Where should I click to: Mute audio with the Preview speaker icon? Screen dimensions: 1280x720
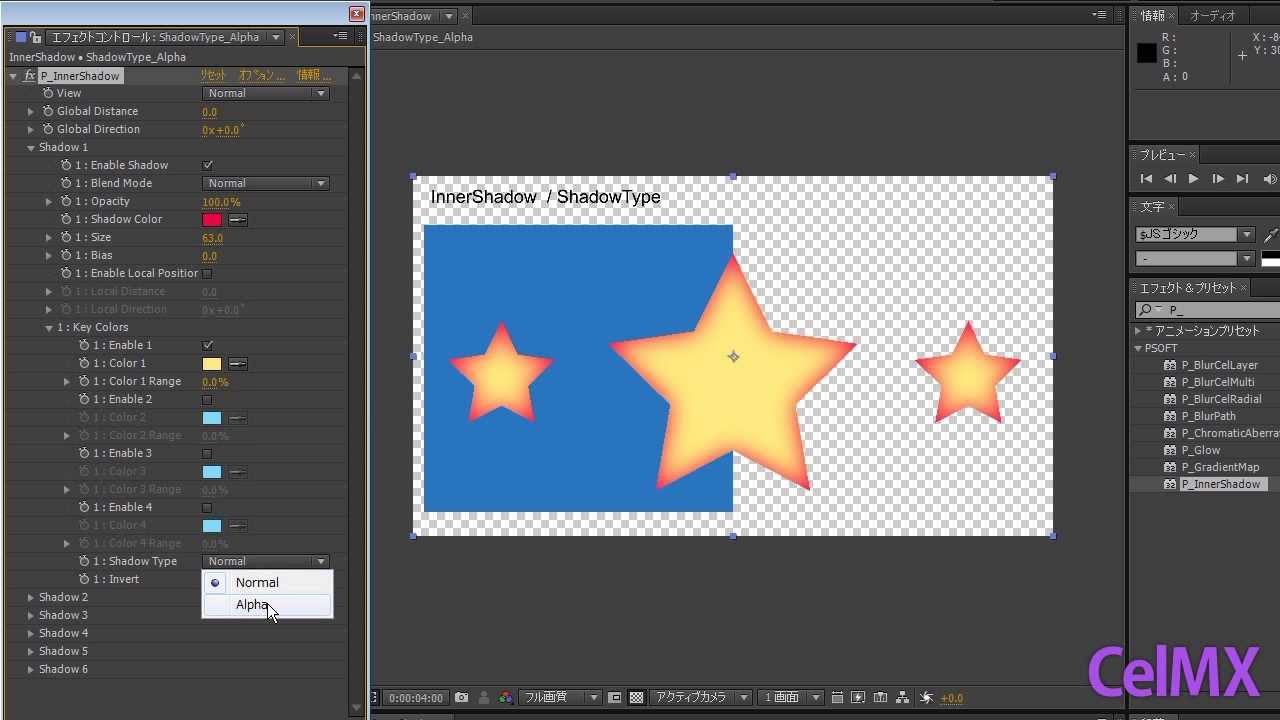1269,179
